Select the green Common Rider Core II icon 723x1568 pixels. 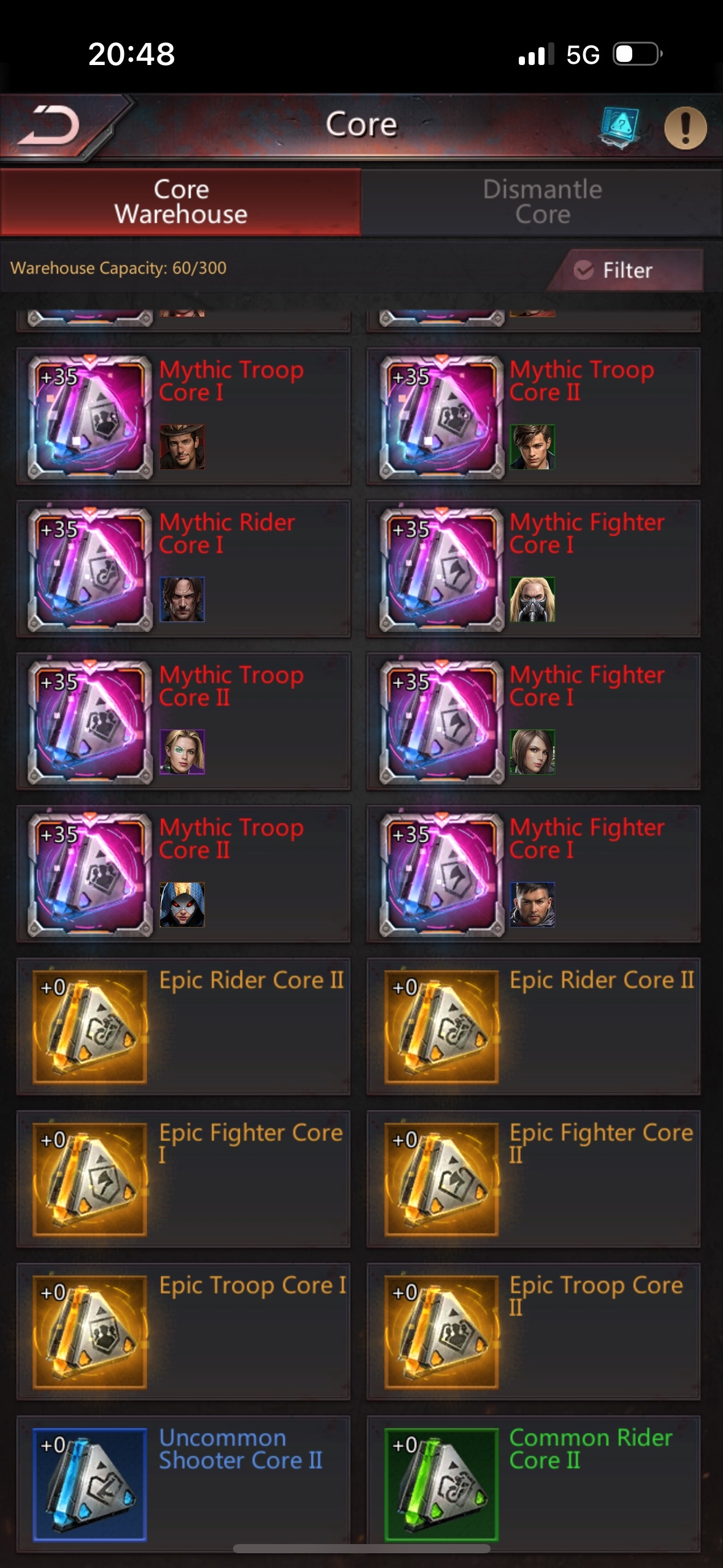coord(442,1484)
